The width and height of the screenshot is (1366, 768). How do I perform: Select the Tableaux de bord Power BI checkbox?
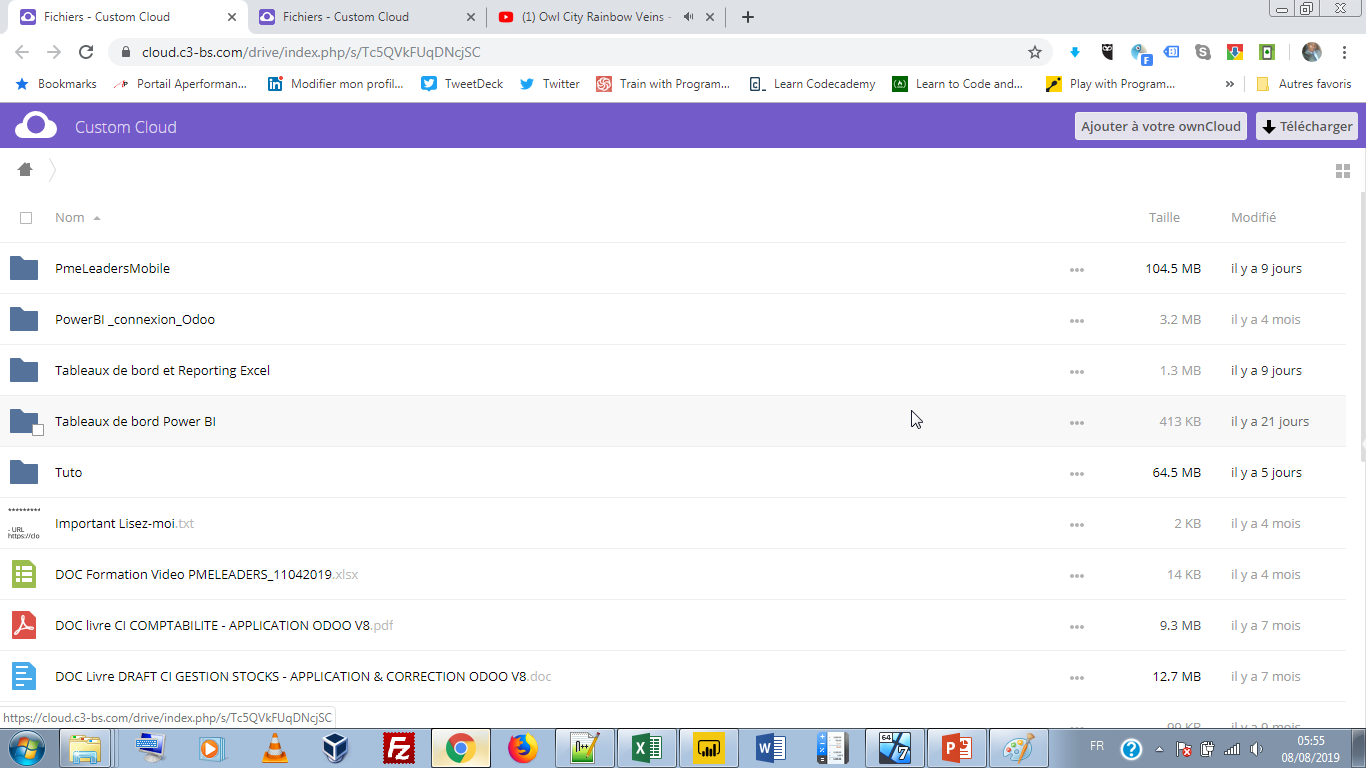(x=38, y=430)
